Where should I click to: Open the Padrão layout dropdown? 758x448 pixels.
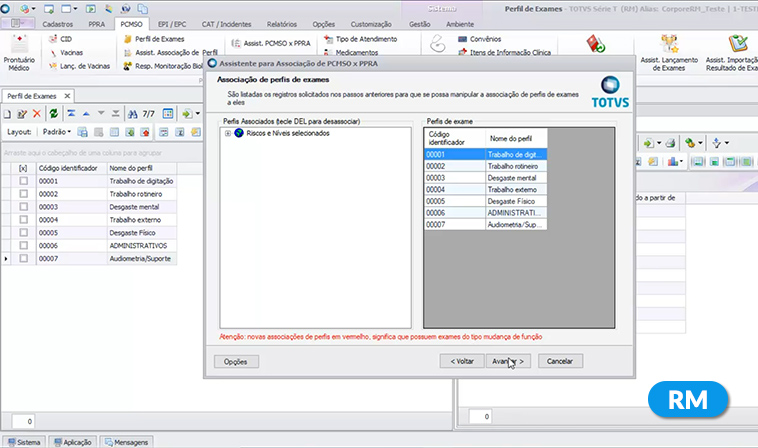pyautogui.click(x=56, y=132)
